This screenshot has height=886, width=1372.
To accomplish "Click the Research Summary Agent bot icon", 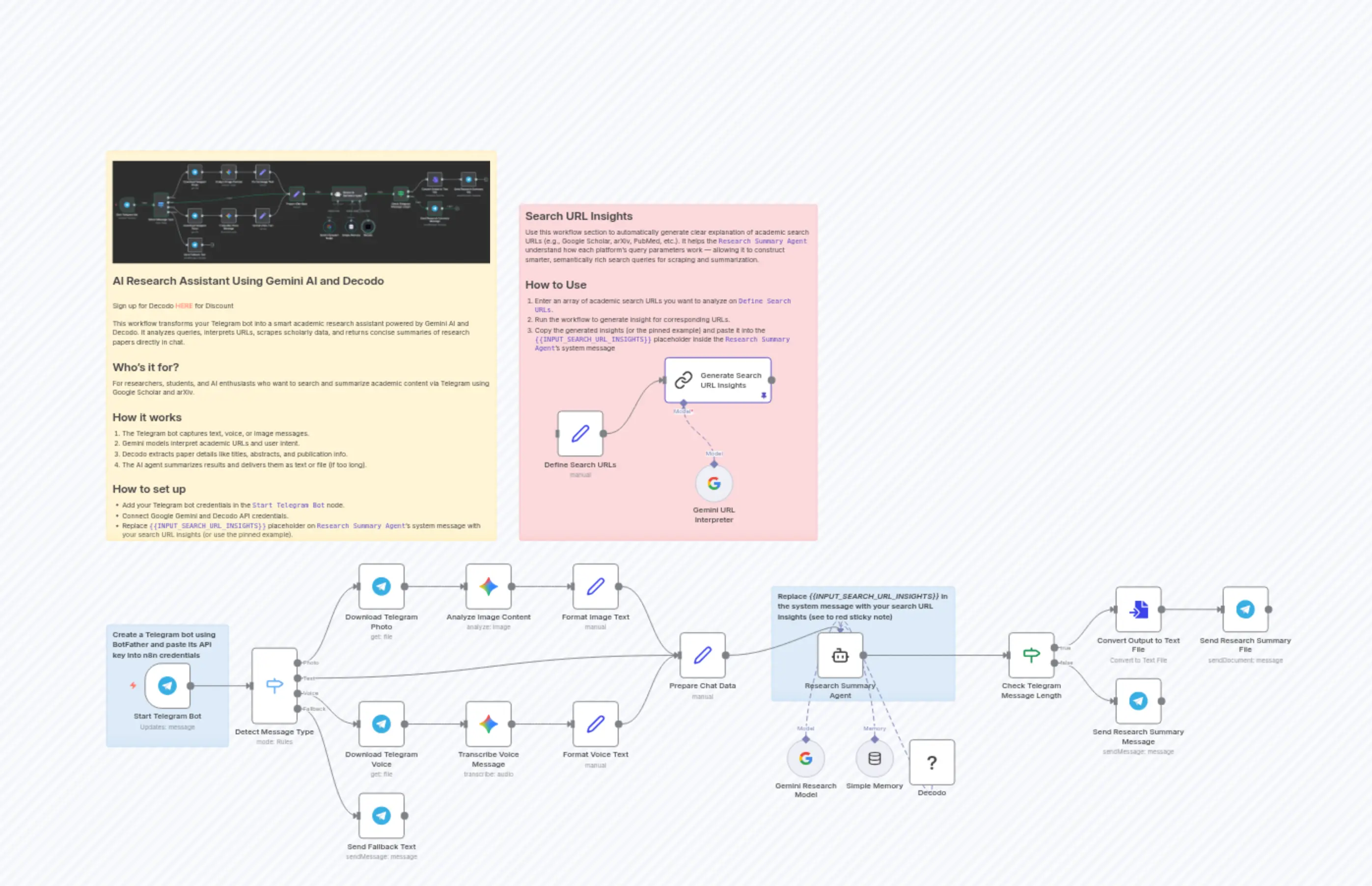I will (x=840, y=655).
